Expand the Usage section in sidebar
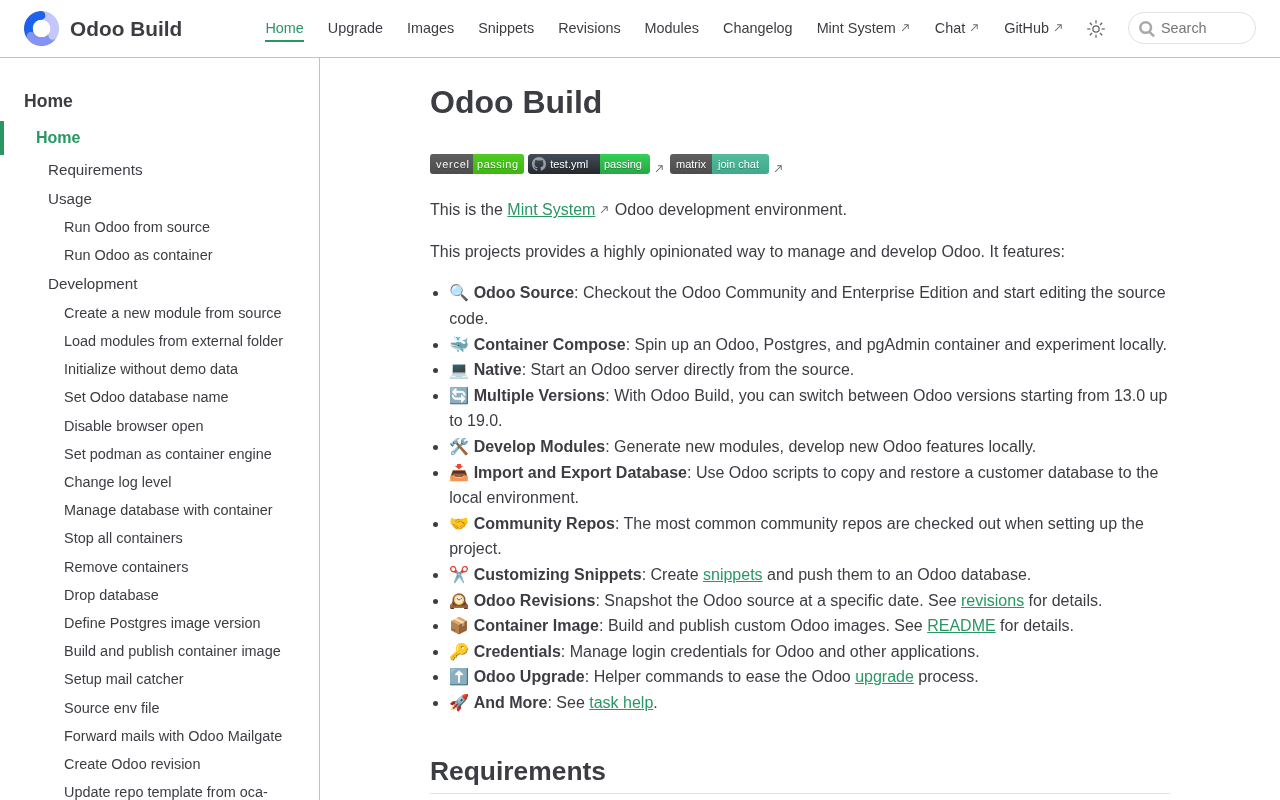 point(70,198)
